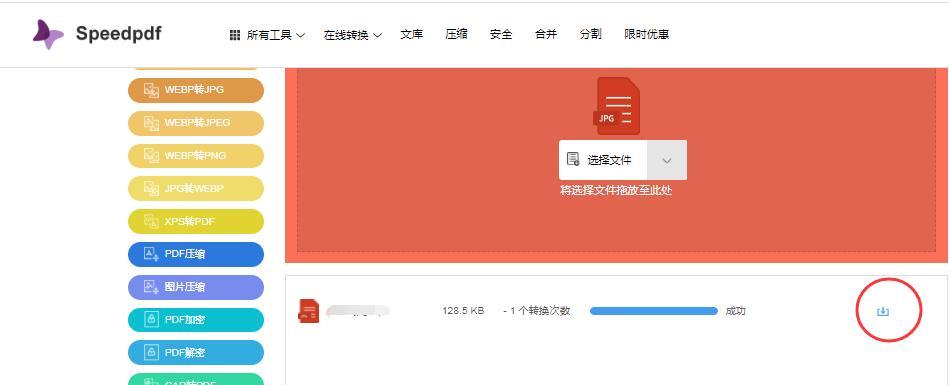Click the WEBP转JPG image icon

151,90
